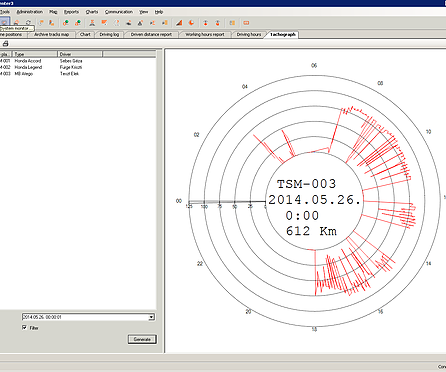Open the orange pie chart toolbar icon
This screenshot has width=446, height=372.
tap(191, 23)
